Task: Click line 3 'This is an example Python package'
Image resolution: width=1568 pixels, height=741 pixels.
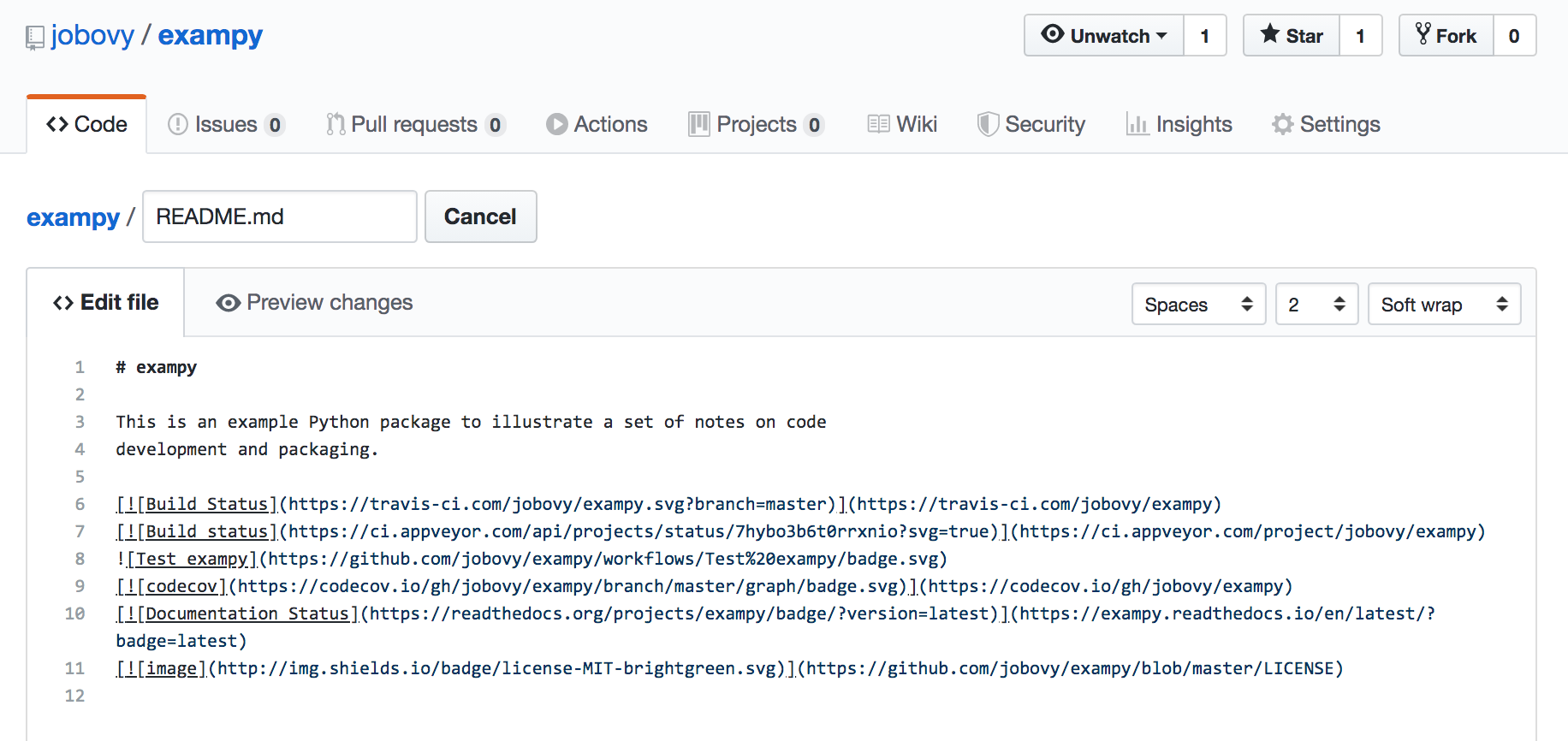Action: point(472,422)
